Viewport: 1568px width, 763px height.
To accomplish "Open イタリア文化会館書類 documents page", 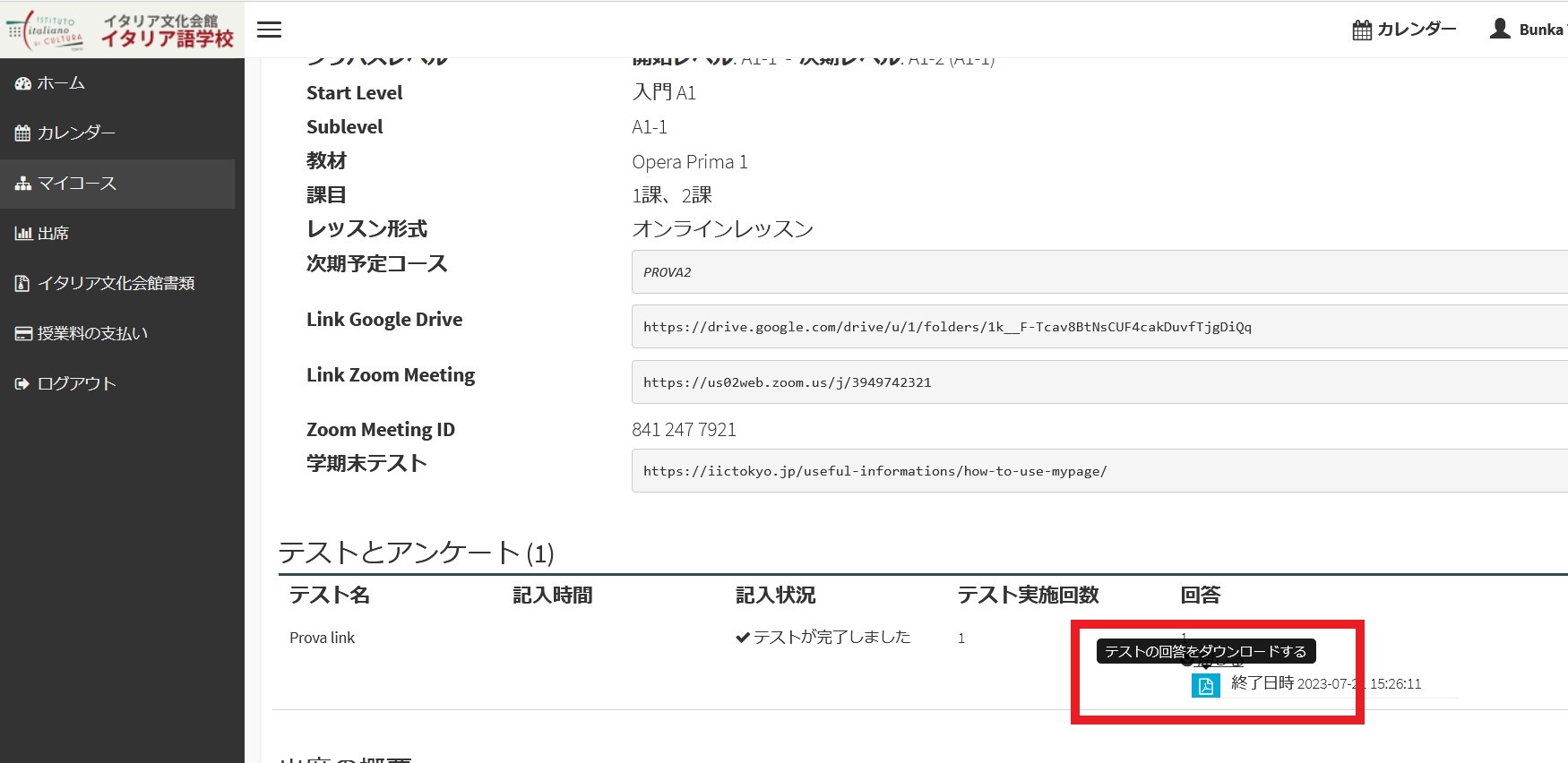I will pyautogui.click(x=116, y=284).
